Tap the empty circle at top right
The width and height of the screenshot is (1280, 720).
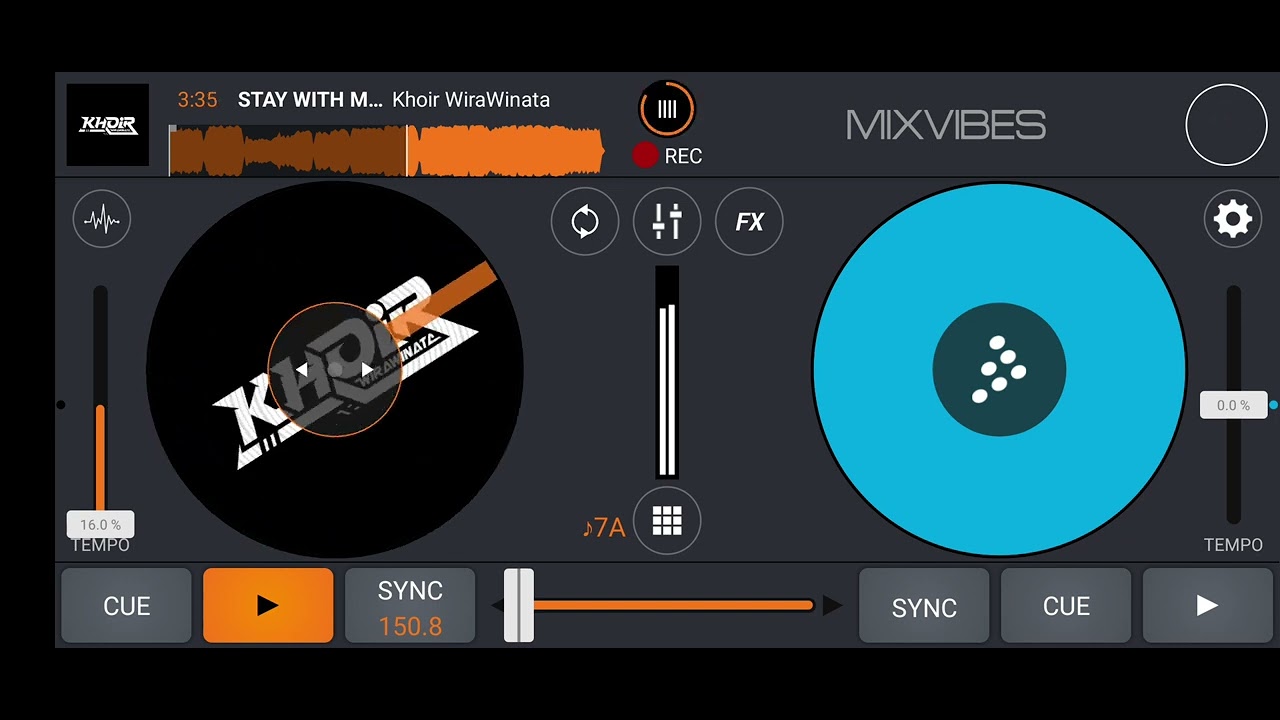click(x=1226, y=125)
